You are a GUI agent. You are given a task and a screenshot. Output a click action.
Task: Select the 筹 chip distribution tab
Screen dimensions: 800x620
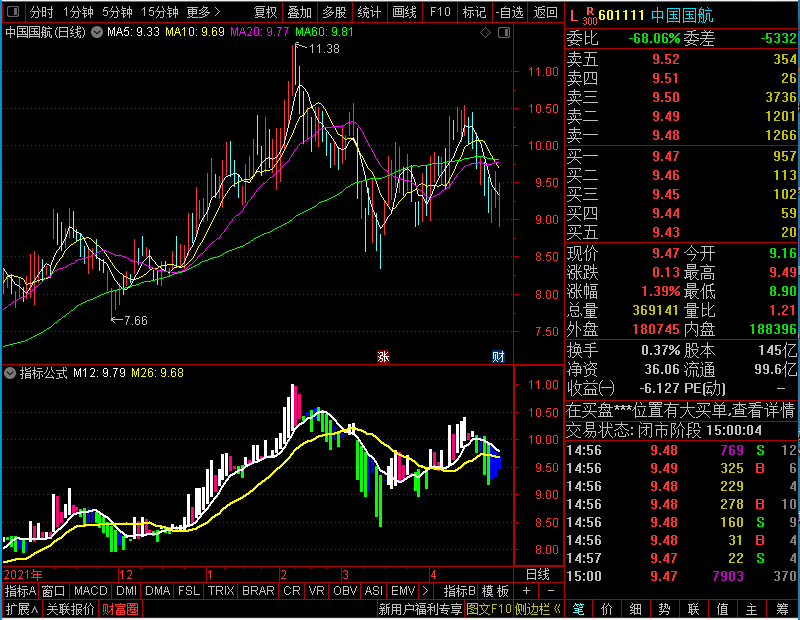point(782,609)
